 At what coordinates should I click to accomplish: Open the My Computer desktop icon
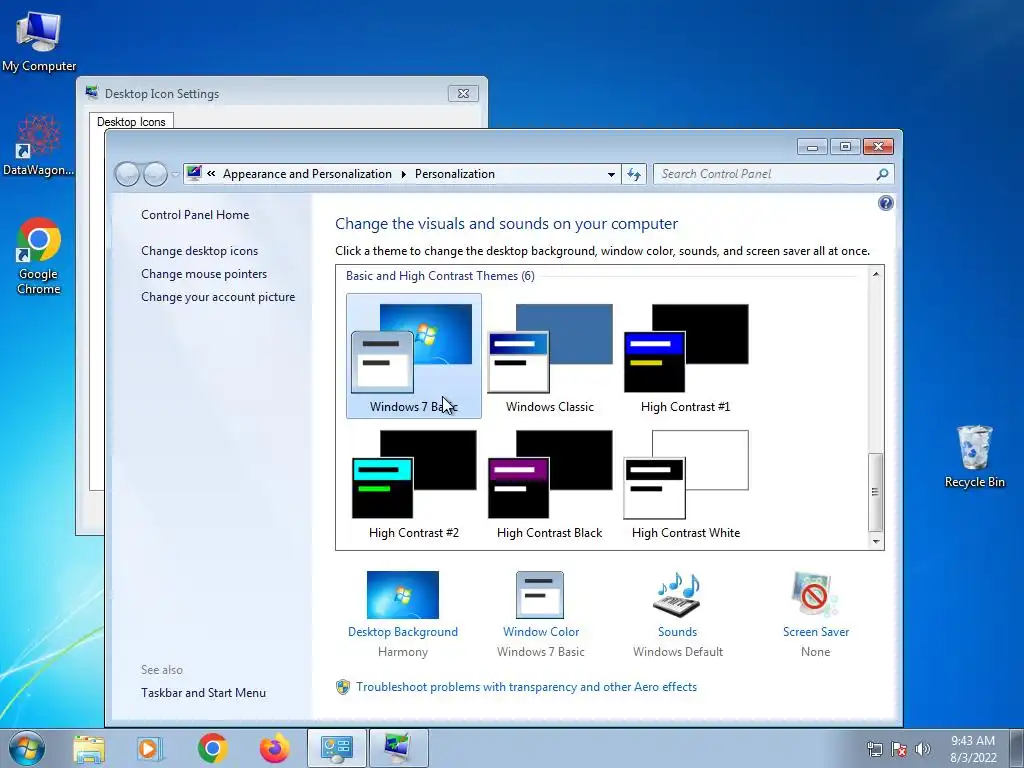pos(39,41)
